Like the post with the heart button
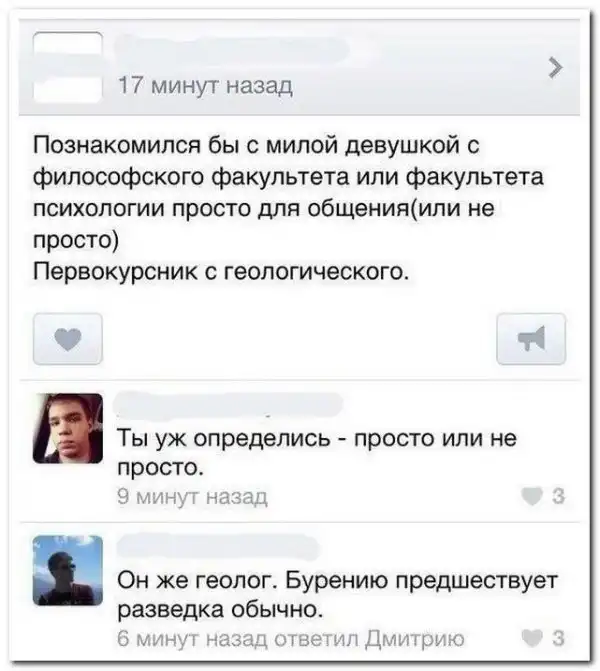 tap(68, 339)
